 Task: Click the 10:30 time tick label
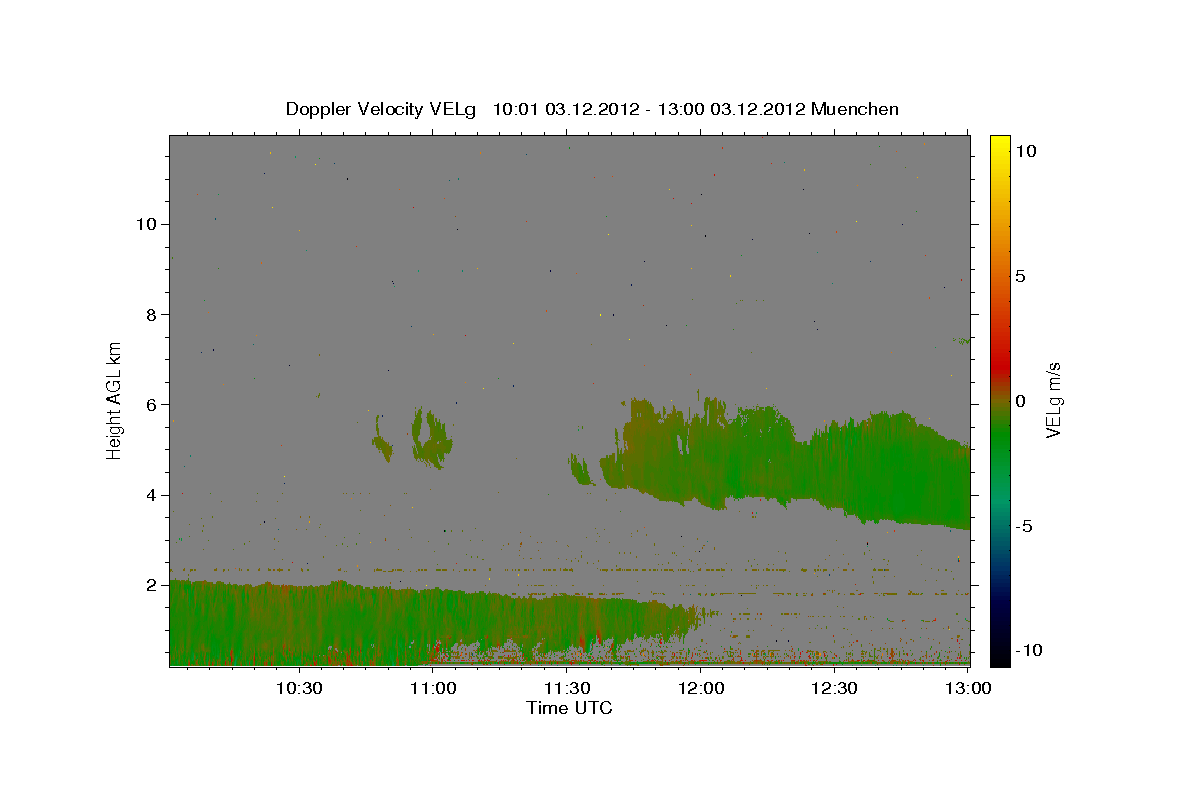[299, 688]
